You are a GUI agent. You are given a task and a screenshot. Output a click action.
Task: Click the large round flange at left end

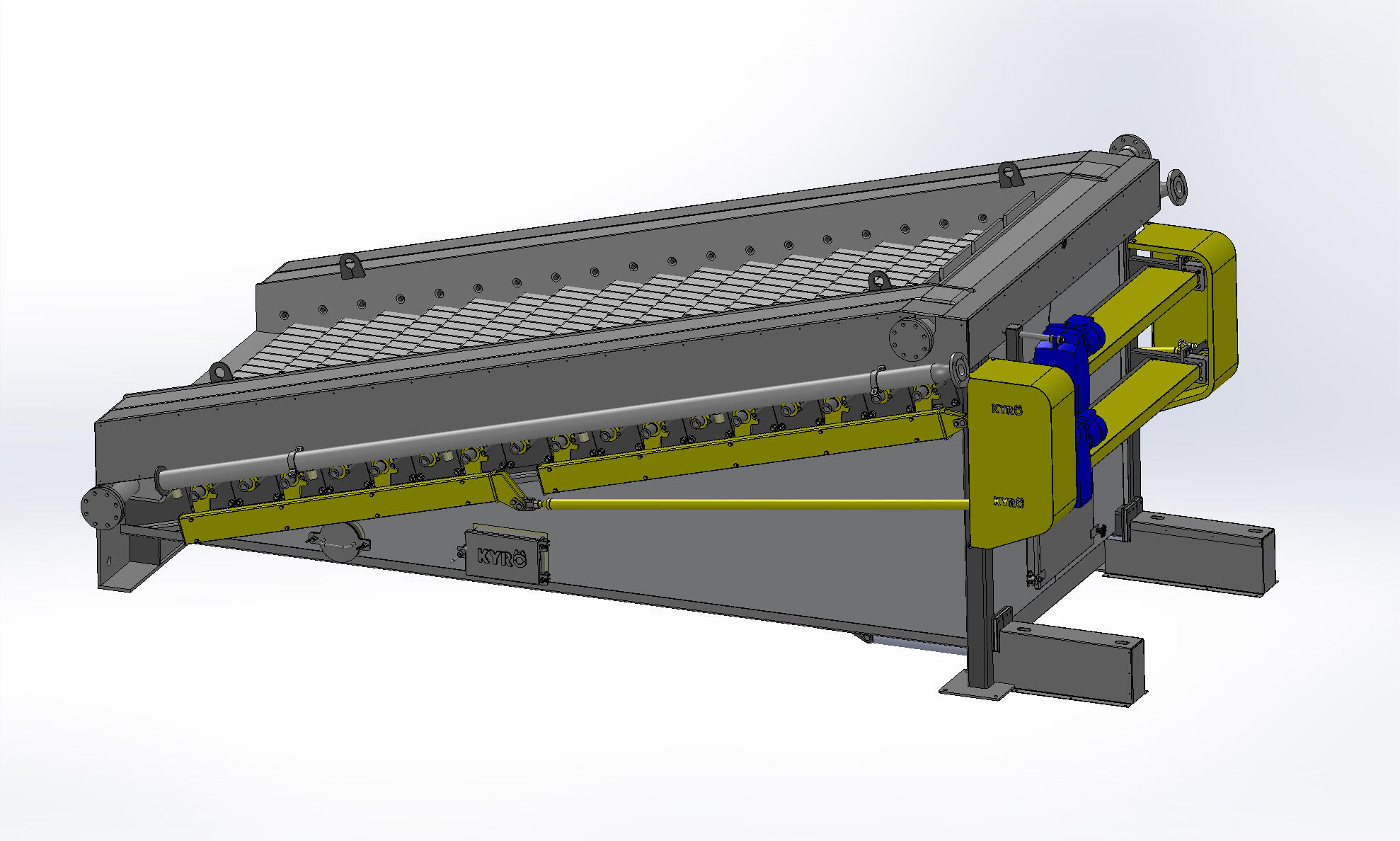click(101, 506)
